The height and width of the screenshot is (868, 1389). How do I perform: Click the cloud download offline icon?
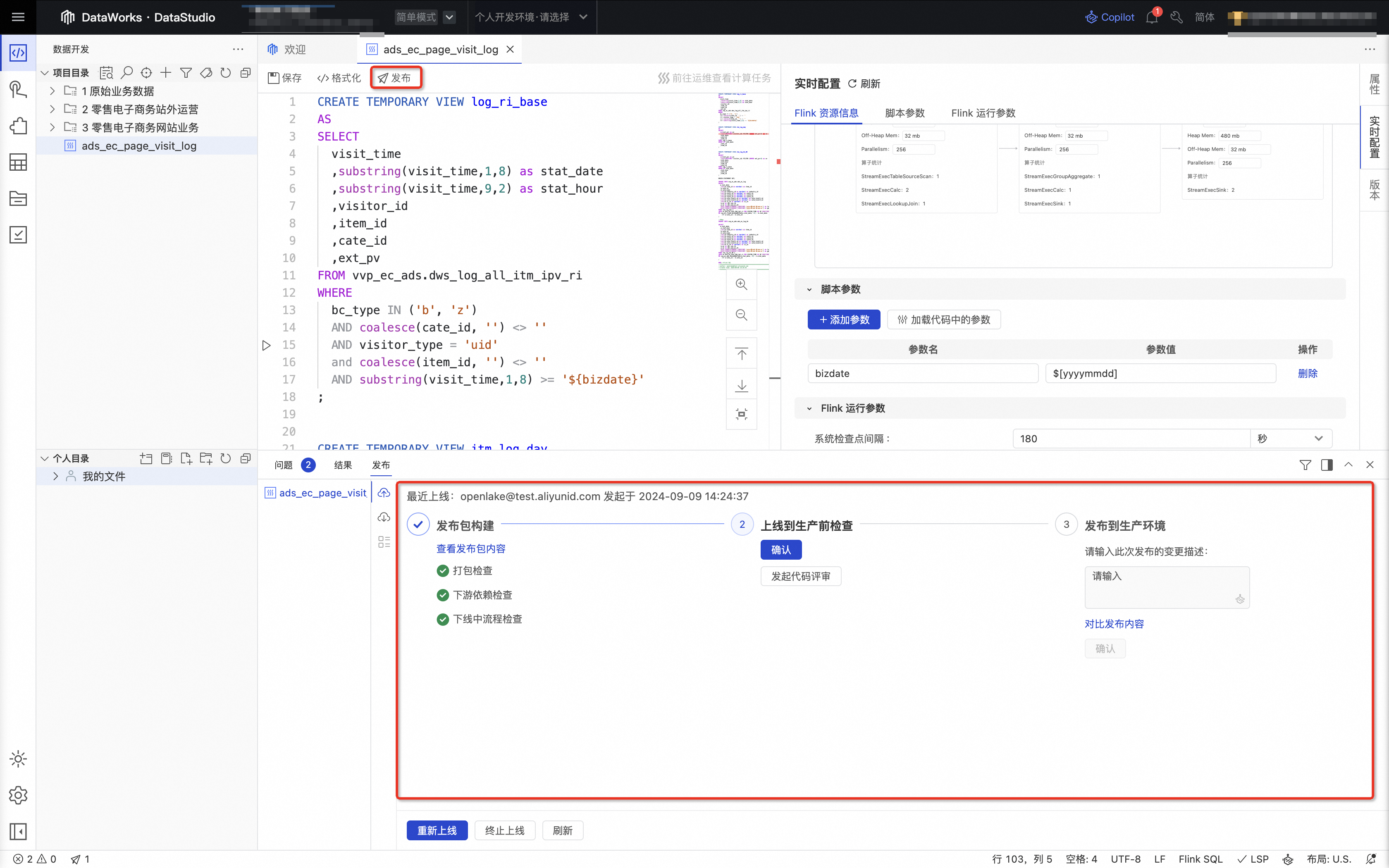(x=384, y=517)
